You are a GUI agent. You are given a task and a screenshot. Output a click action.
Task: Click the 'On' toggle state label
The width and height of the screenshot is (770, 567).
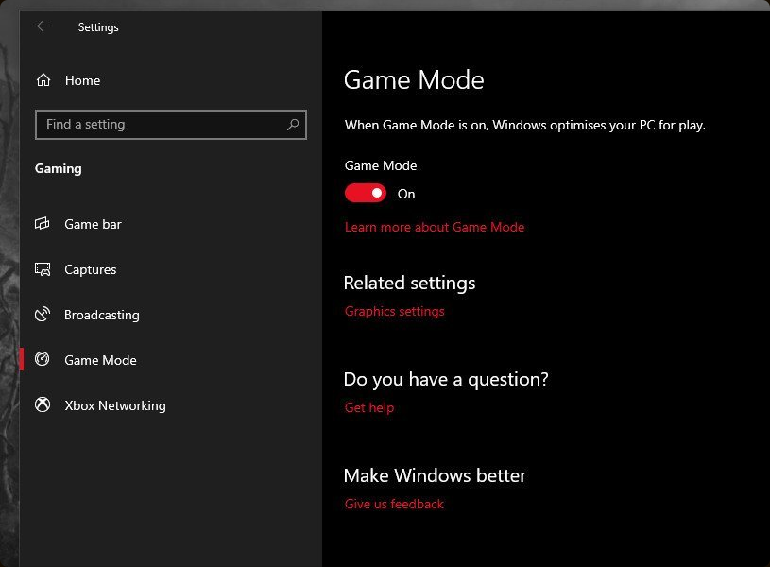click(x=406, y=194)
